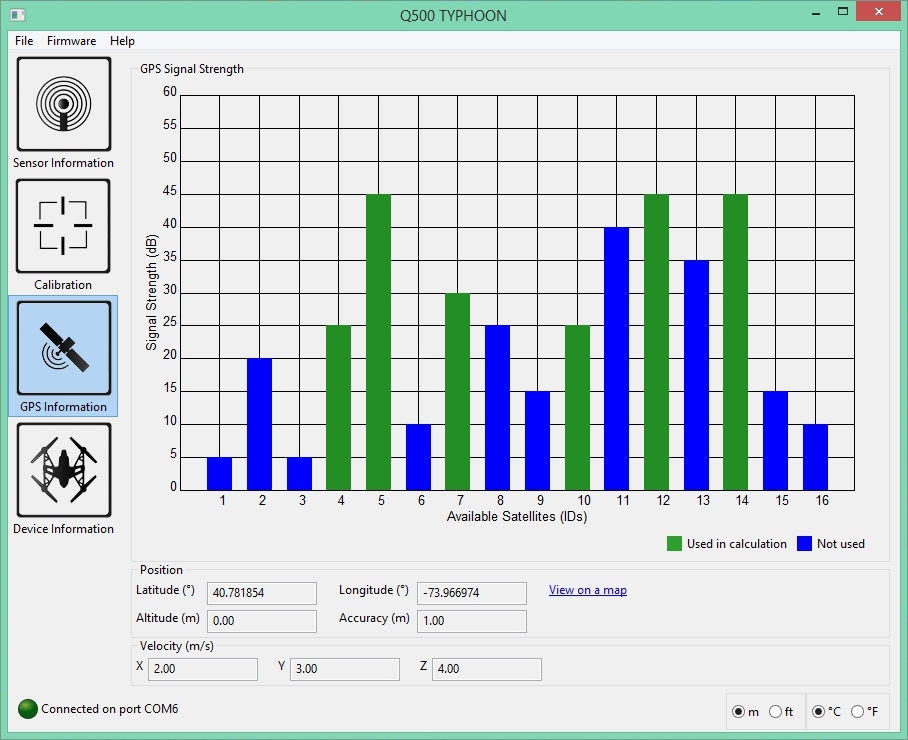
Task: Click the green bar for satellite 7
Action: [x=457, y=391]
